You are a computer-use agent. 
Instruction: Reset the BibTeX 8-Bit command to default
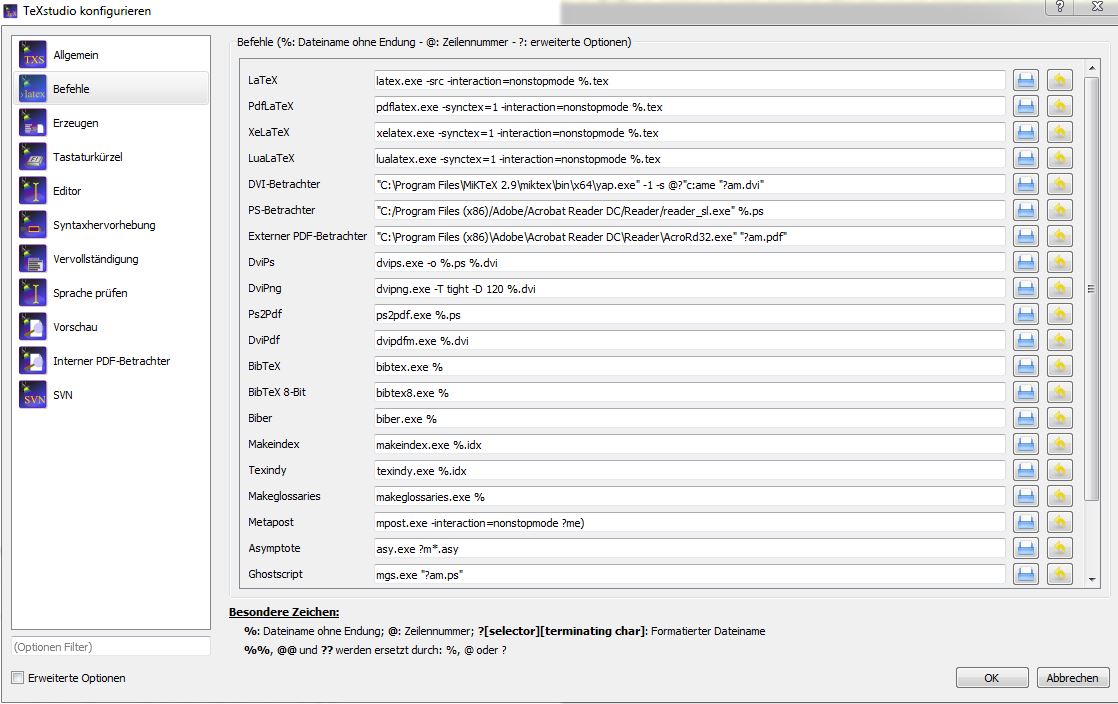pyautogui.click(x=1060, y=392)
